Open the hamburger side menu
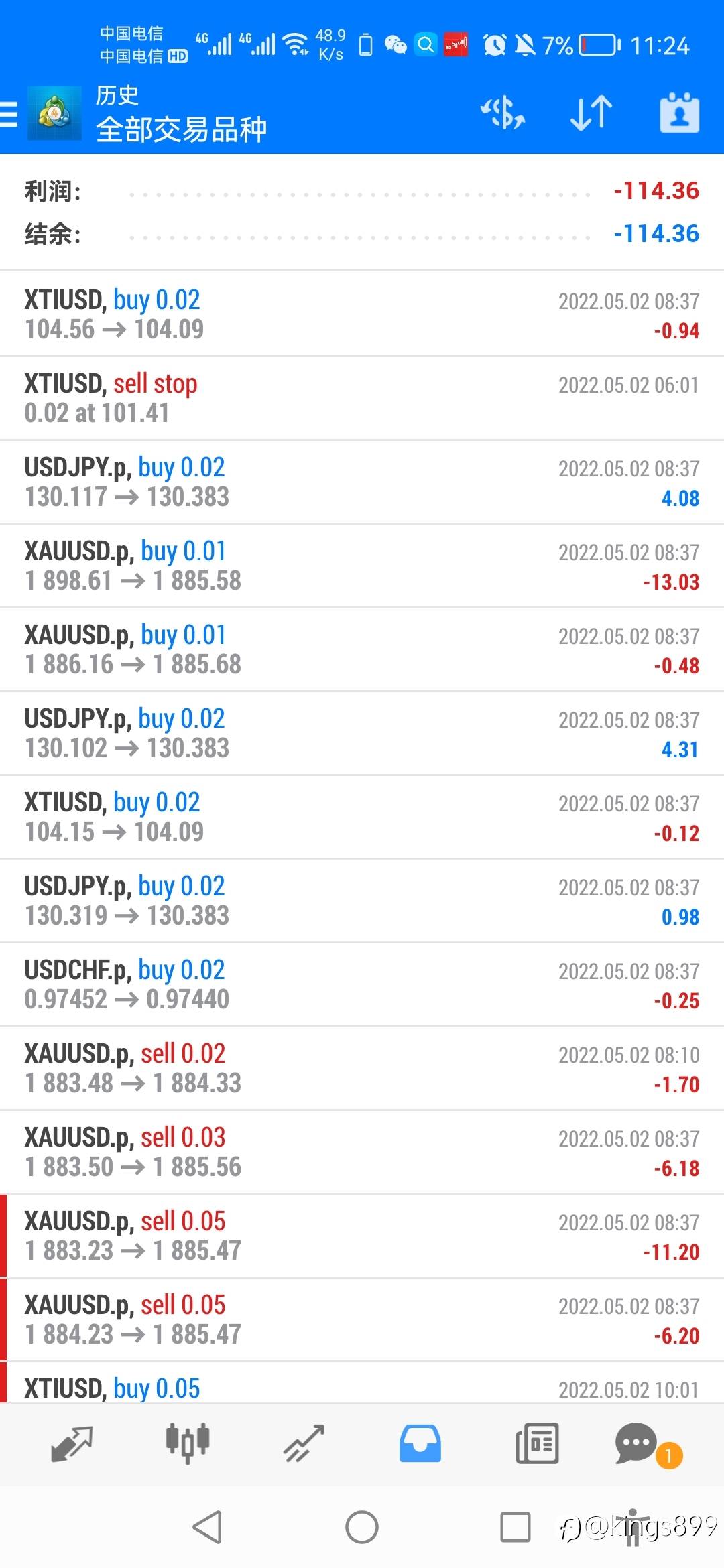Screen dimensions: 724x1568 [9, 113]
